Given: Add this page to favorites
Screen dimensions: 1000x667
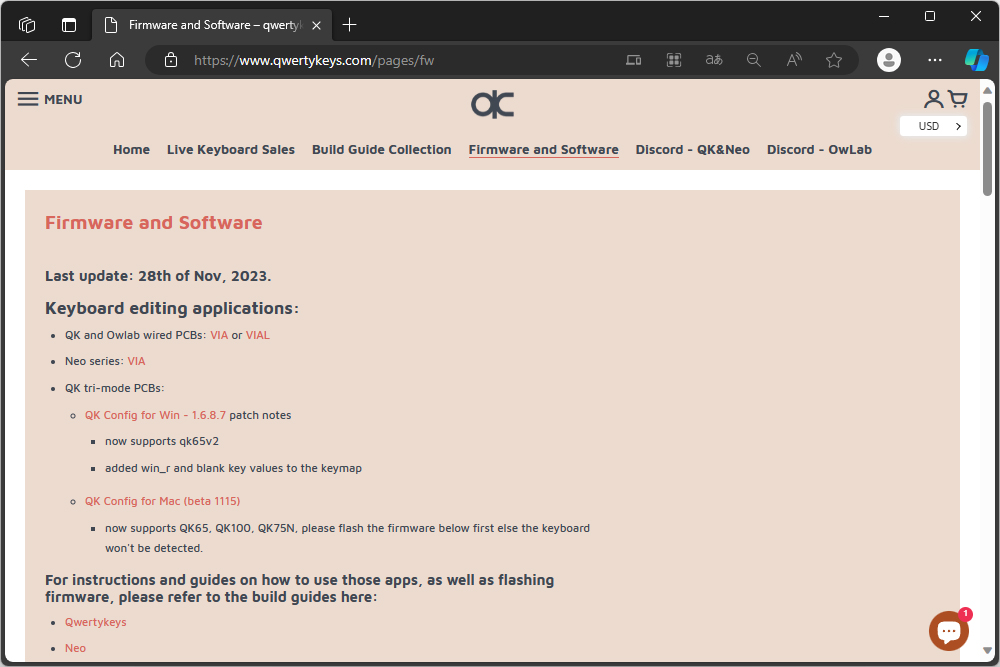Looking at the screenshot, I should pyautogui.click(x=834, y=60).
